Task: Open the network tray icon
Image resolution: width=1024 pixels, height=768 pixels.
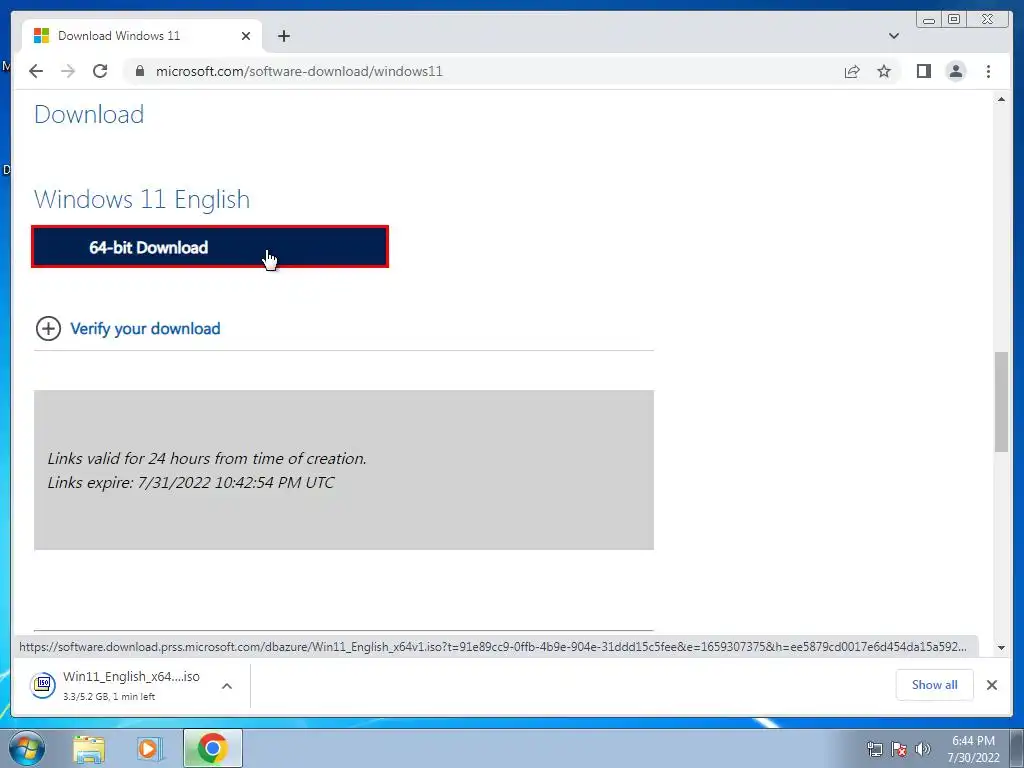Action: 874,749
